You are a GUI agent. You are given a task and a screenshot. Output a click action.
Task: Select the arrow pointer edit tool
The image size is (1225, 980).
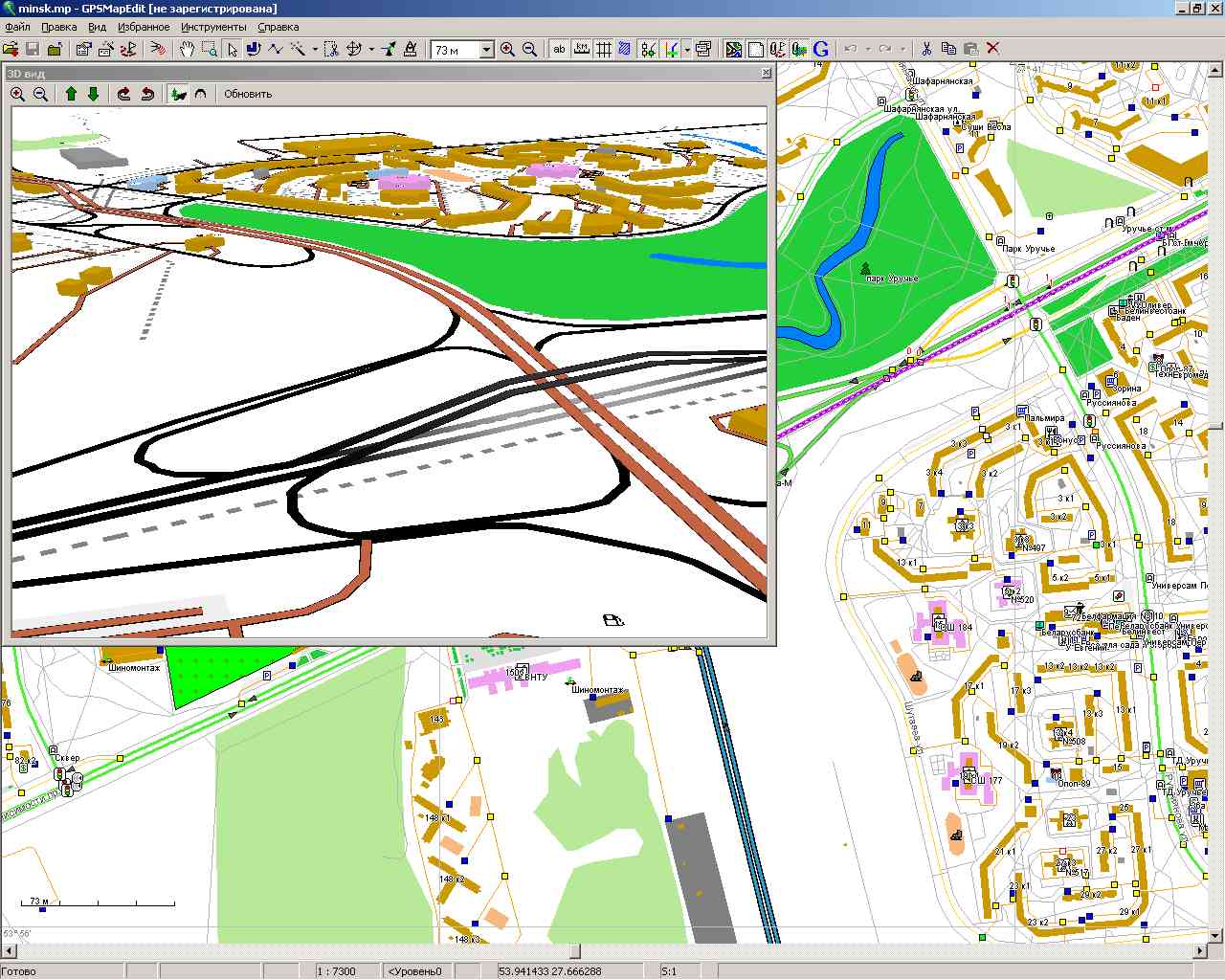click(x=233, y=49)
